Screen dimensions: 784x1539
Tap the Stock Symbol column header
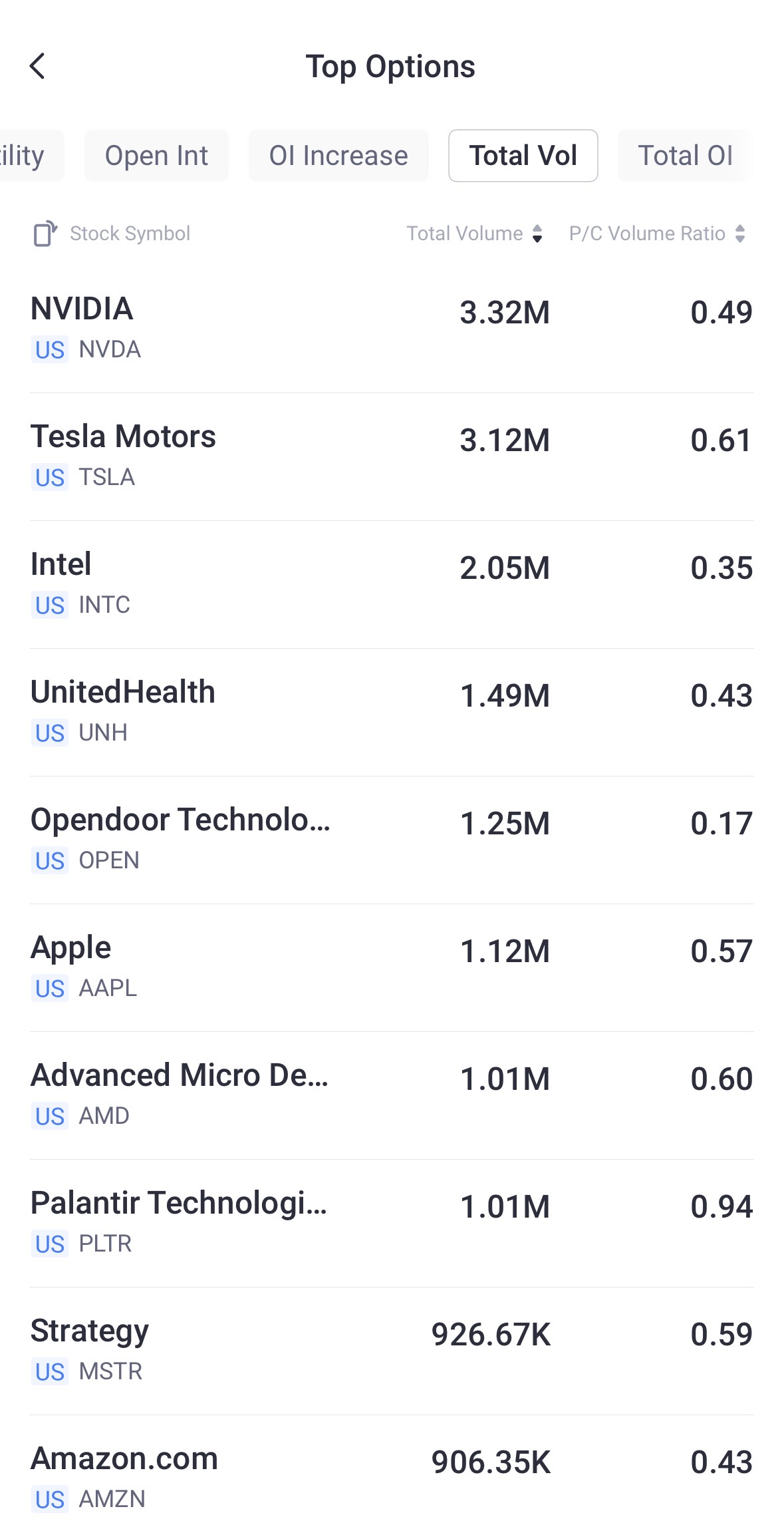pos(130,234)
